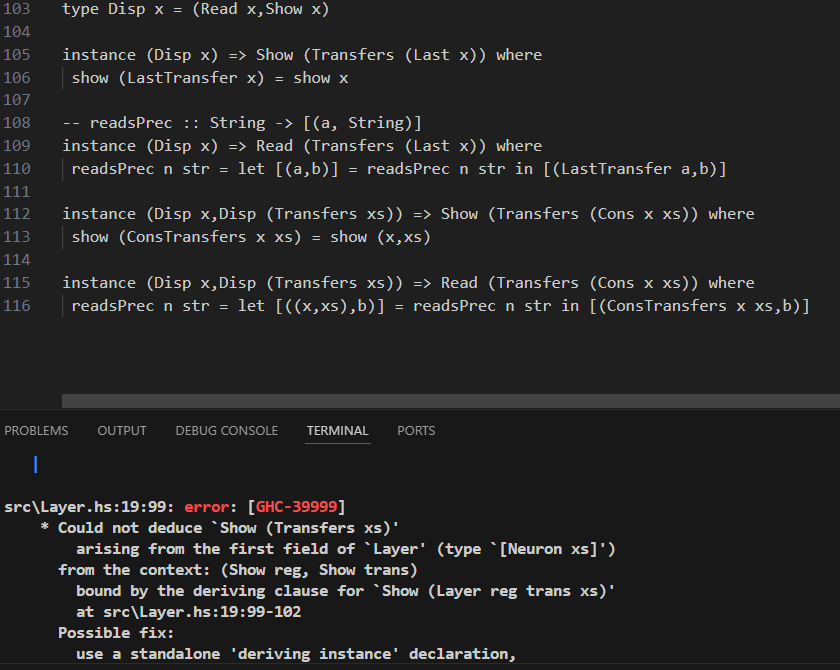Follow the src\Layer.hs:19:99 error link
Viewport: 840px width, 670px height.
(89, 507)
